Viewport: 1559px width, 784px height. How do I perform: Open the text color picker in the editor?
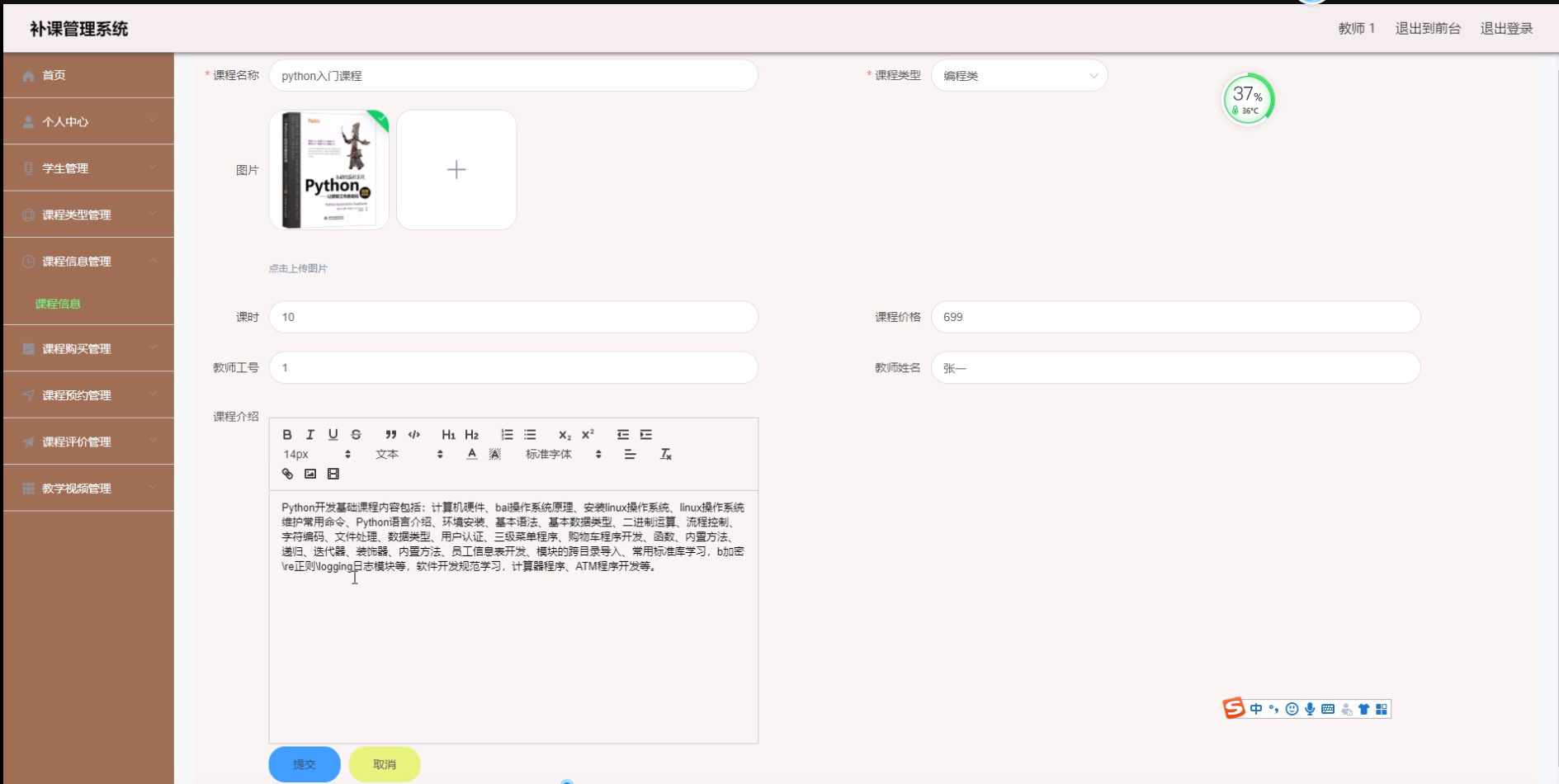tap(470, 453)
